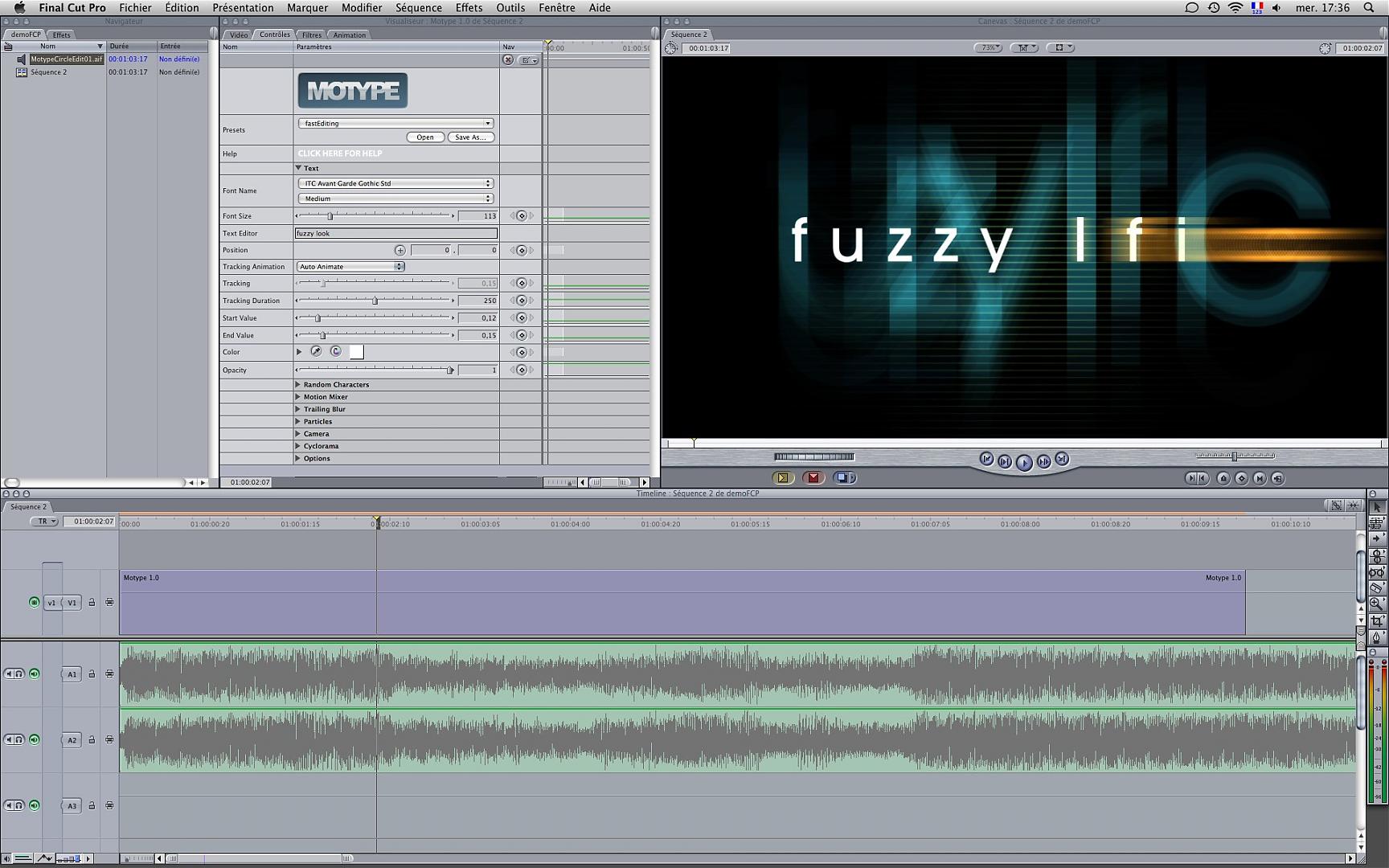Click the Color eyedropper tool
Image resolution: width=1389 pixels, height=868 pixels.
coord(316,351)
